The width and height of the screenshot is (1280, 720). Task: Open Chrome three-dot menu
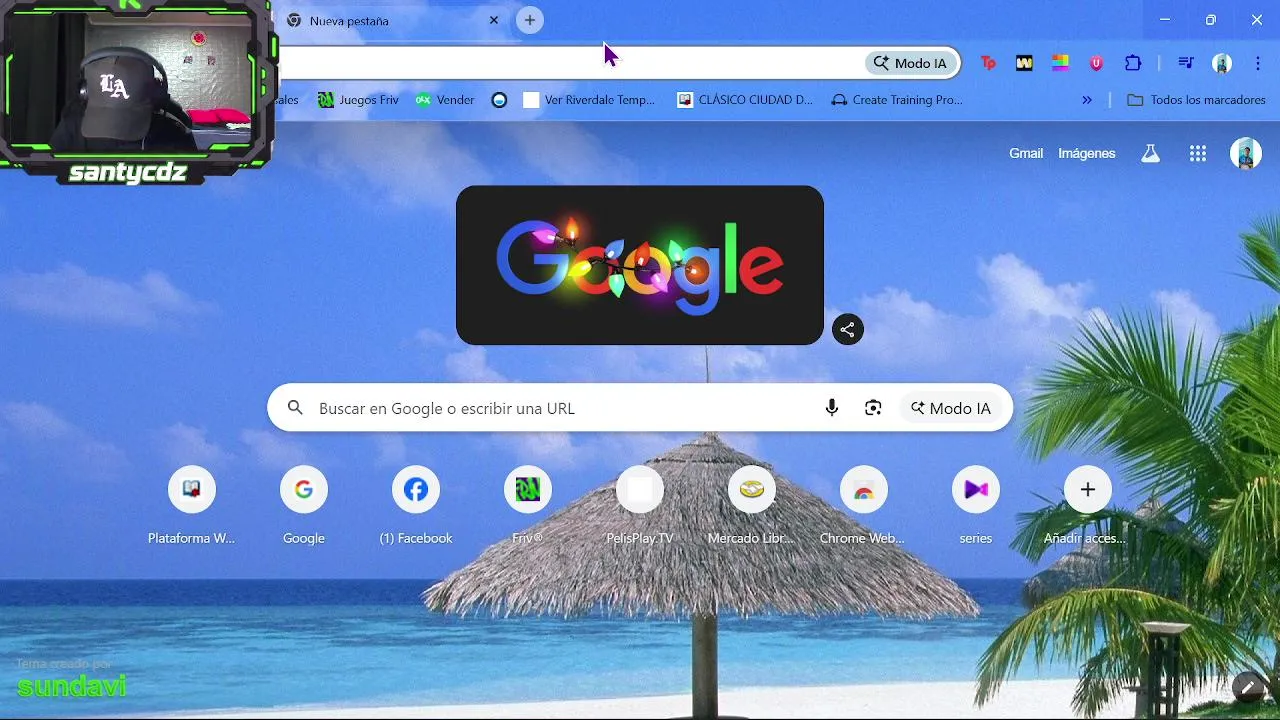tap(1258, 63)
